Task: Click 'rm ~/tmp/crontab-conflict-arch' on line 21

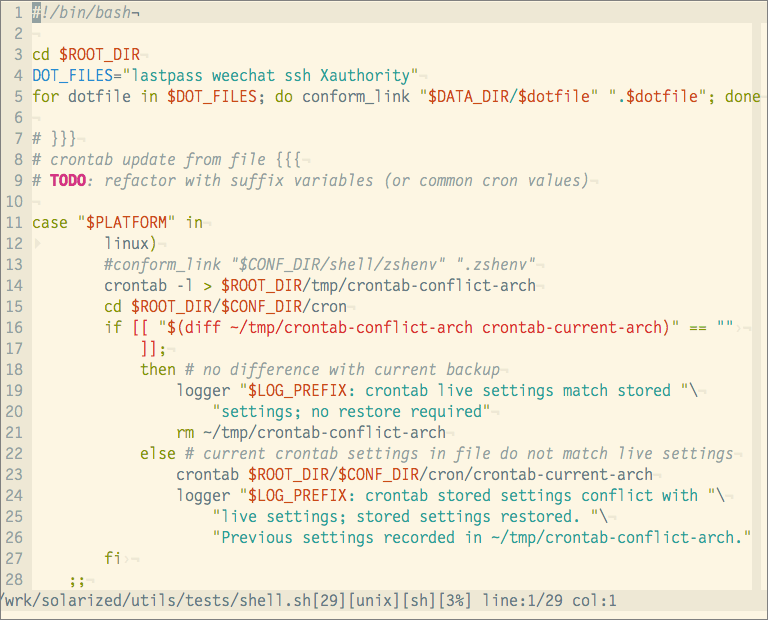Action: (310, 432)
